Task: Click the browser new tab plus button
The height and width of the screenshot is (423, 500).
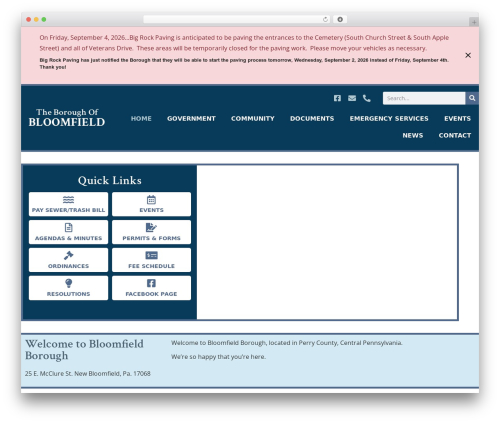Action: [x=474, y=22]
